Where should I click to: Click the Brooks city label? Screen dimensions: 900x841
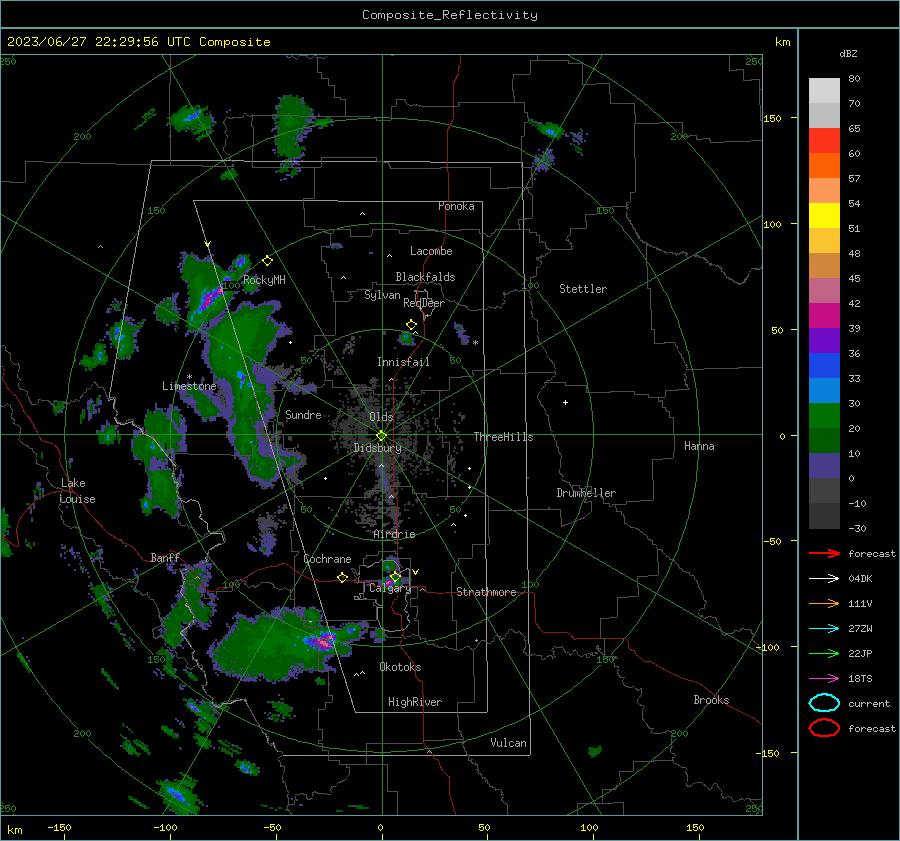[711, 700]
